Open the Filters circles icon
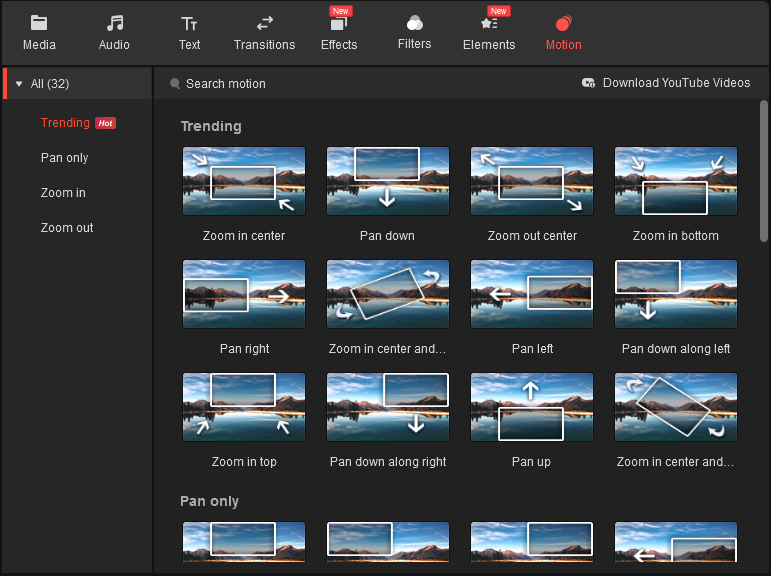Image resolution: width=771 pixels, height=576 pixels. pos(415,23)
